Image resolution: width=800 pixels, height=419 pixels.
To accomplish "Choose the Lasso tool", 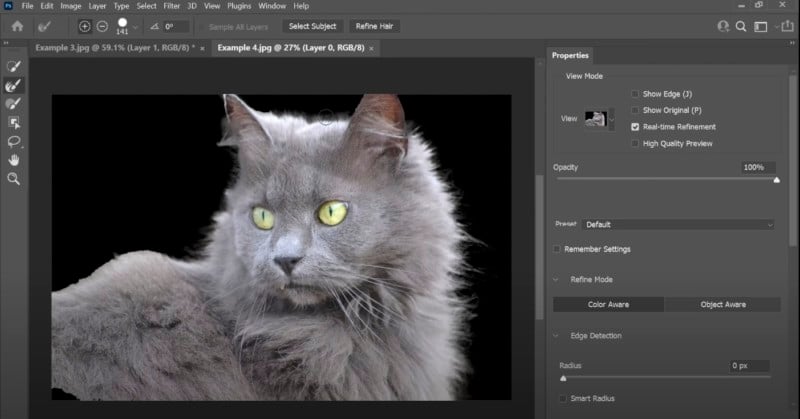I will (x=14, y=141).
